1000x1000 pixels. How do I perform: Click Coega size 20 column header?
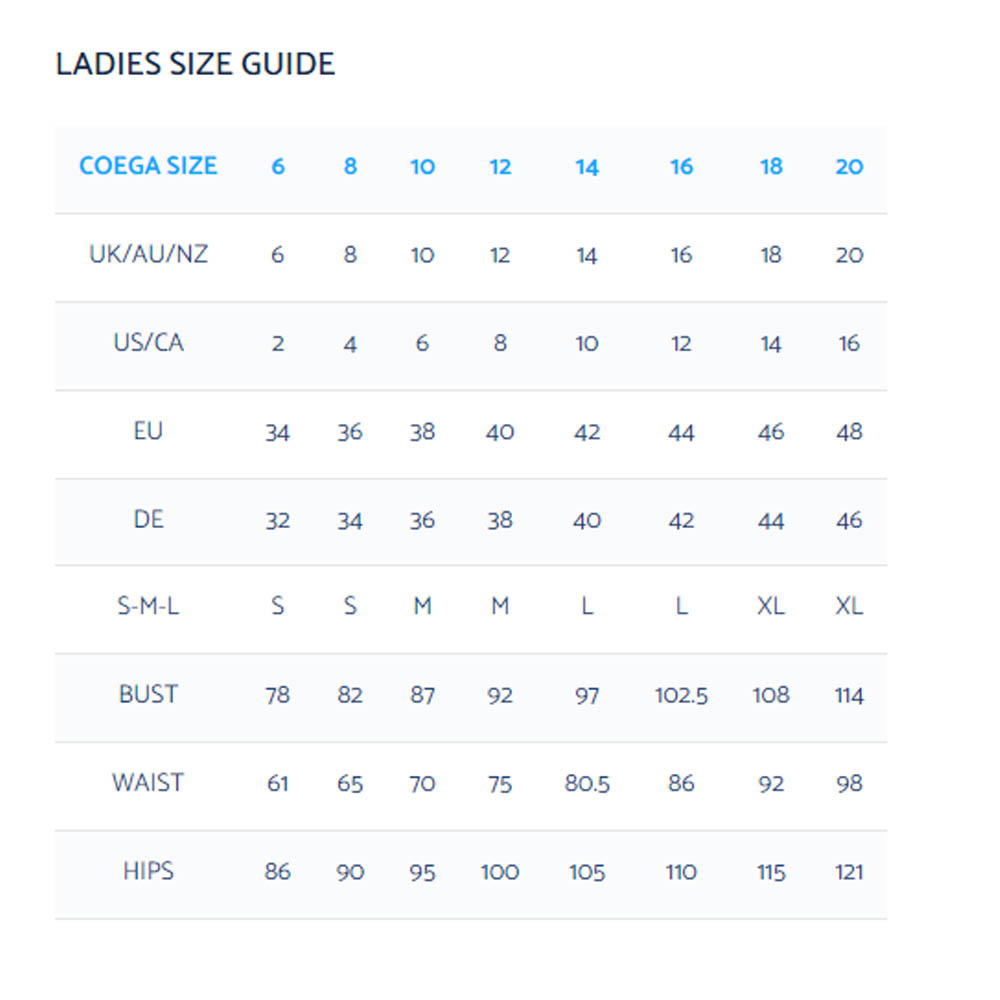(x=849, y=166)
